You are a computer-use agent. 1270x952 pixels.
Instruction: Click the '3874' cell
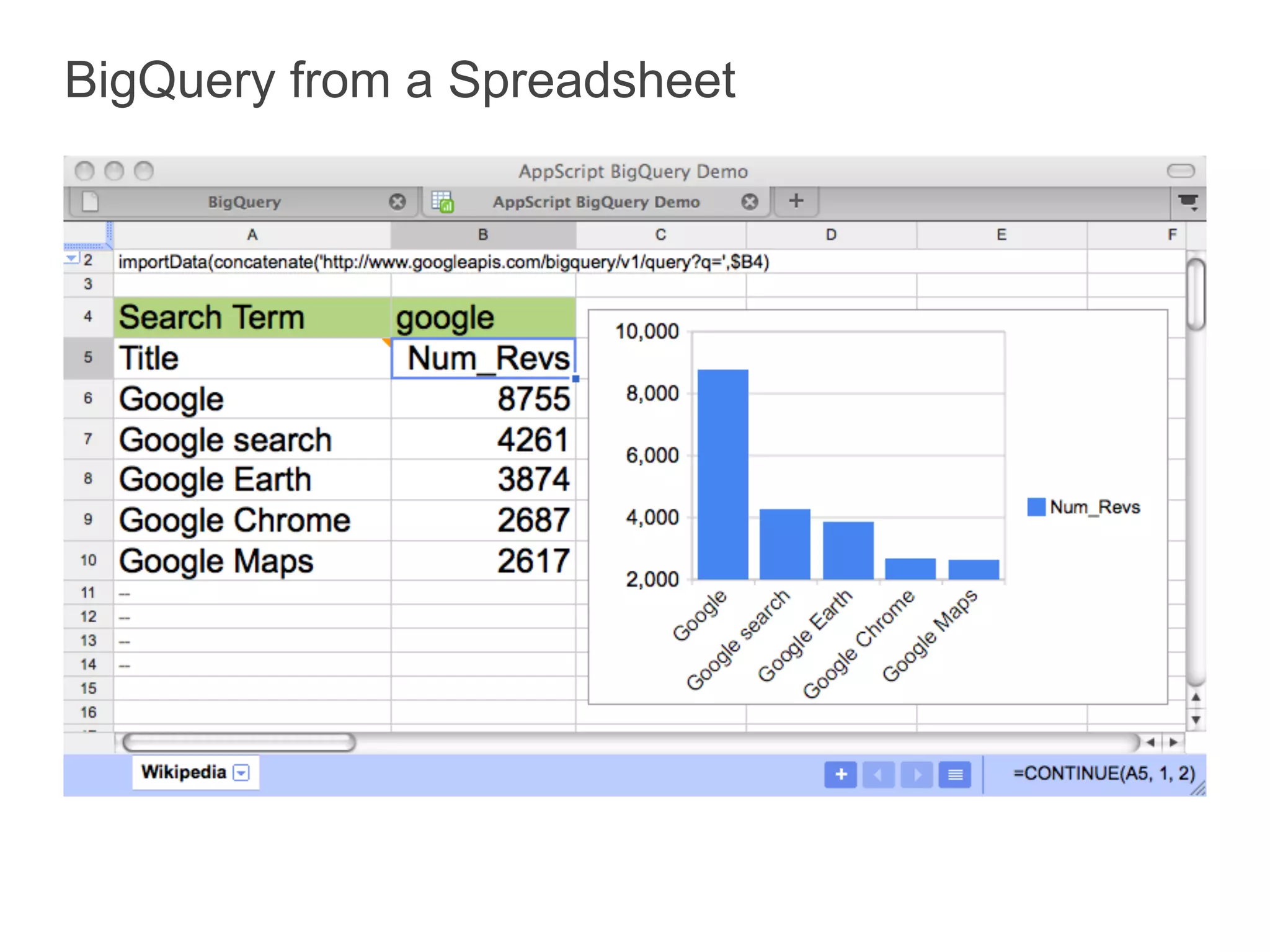coord(483,480)
